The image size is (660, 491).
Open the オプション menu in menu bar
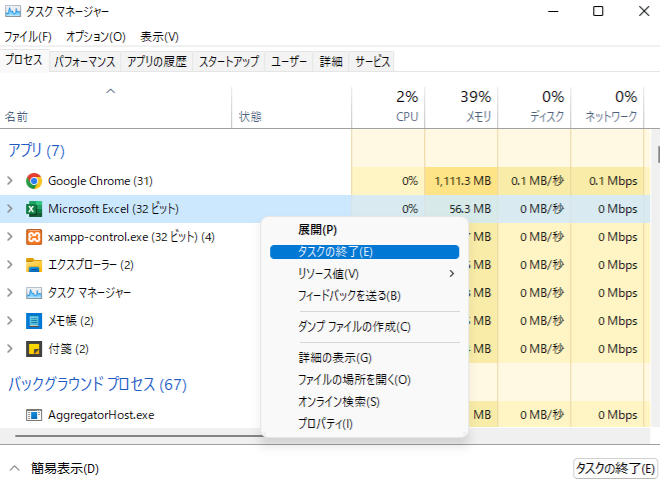[95, 36]
